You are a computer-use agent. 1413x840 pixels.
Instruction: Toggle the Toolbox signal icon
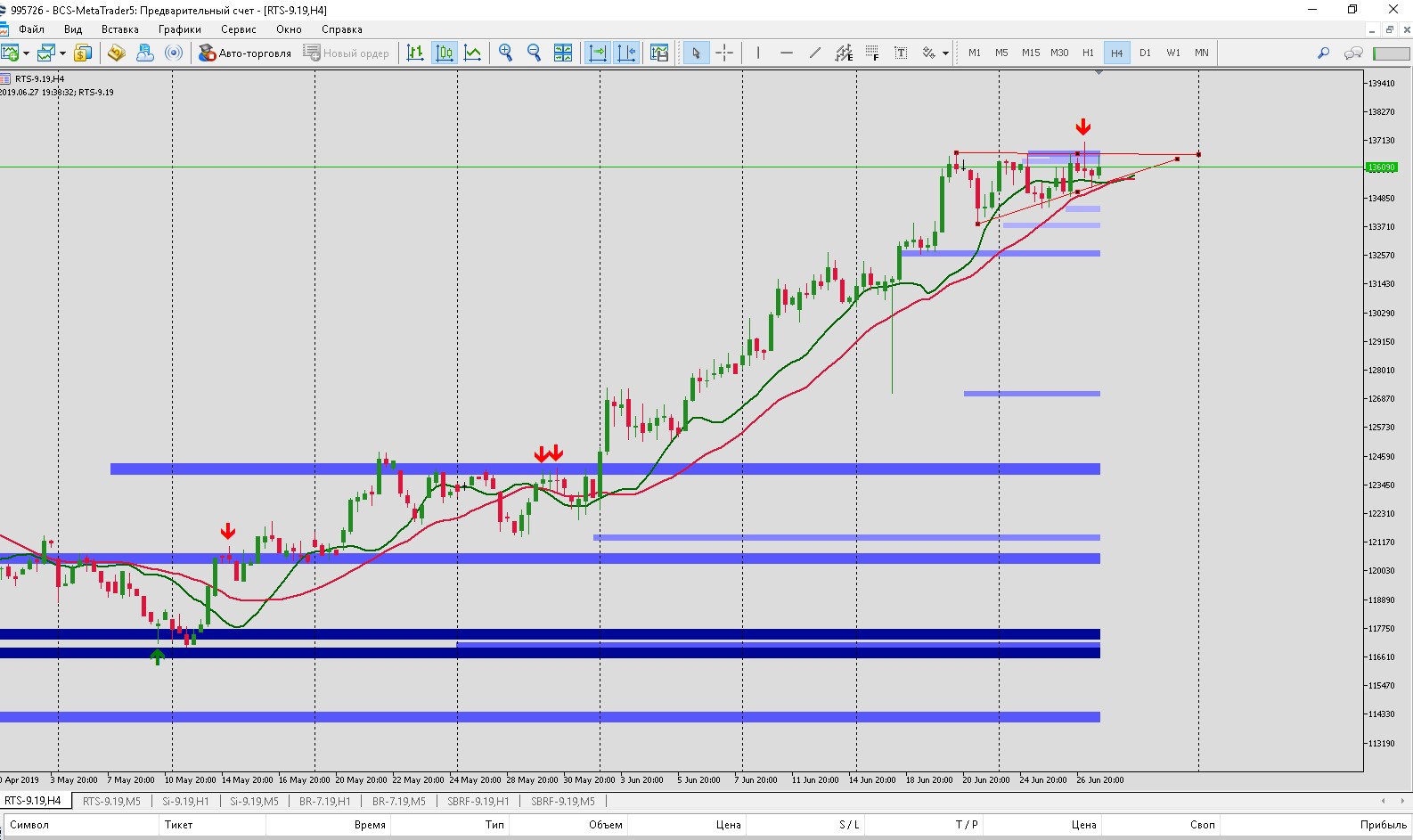click(x=175, y=53)
